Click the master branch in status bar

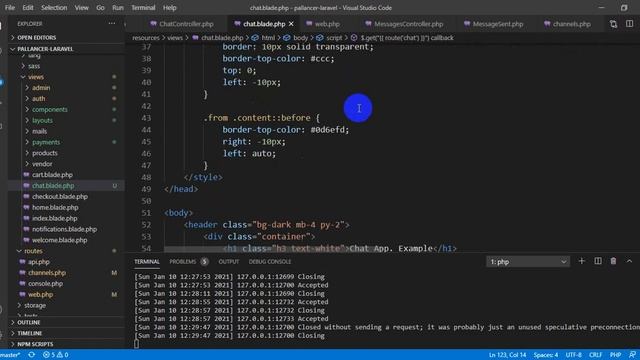(x=10, y=355)
